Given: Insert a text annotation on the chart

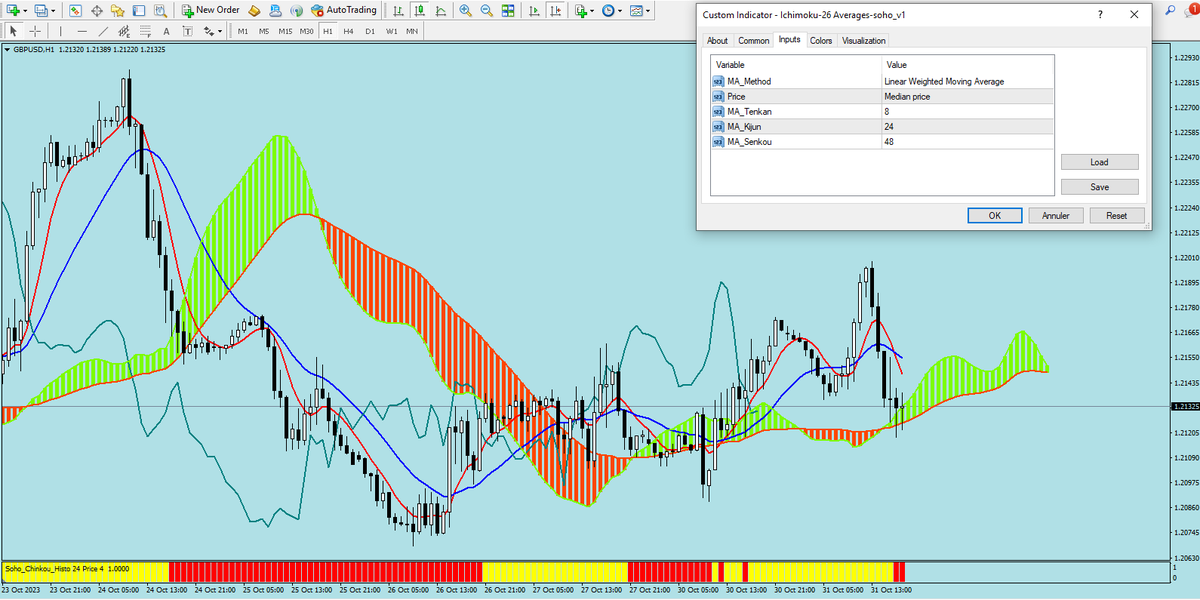Looking at the screenshot, I should pyautogui.click(x=167, y=31).
